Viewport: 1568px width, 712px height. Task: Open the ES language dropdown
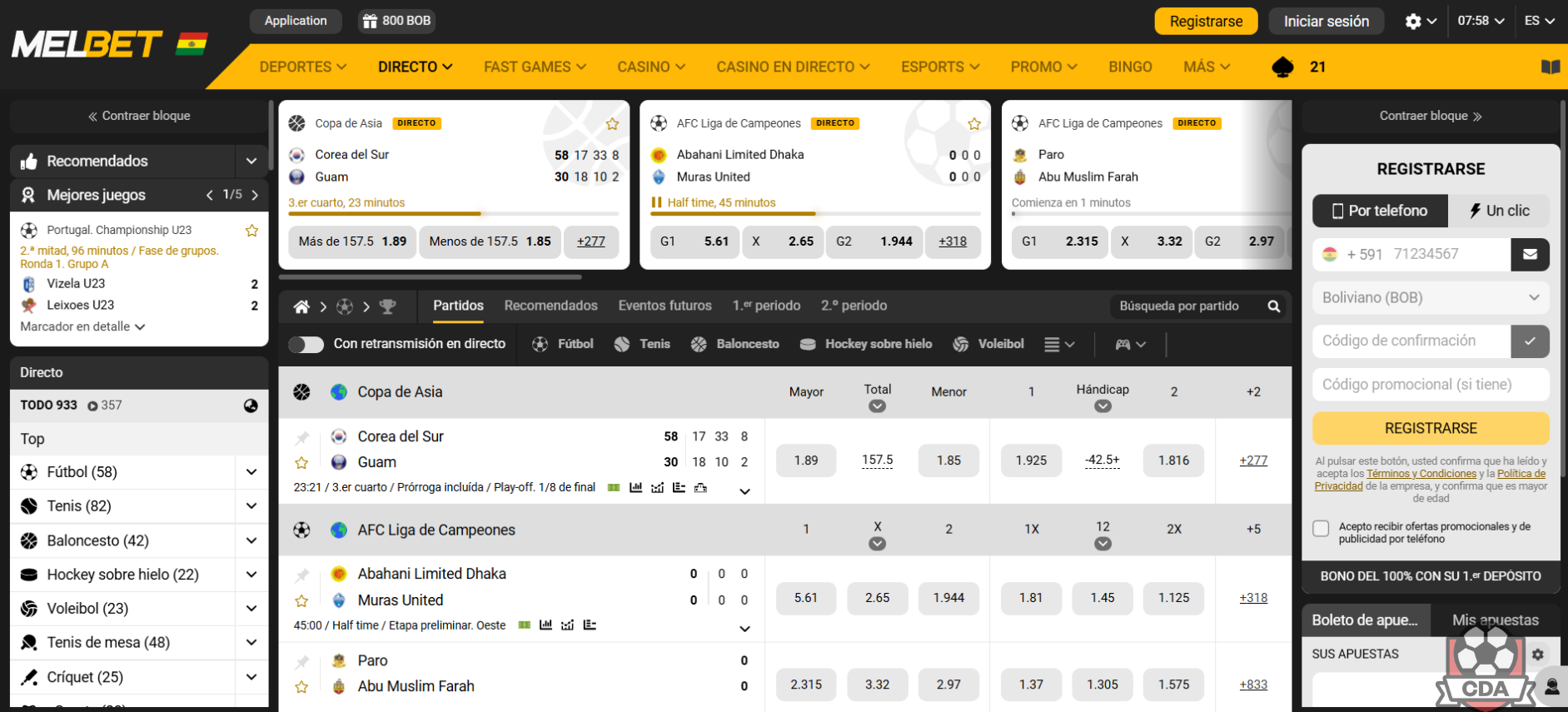click(x=1540, y=21)
